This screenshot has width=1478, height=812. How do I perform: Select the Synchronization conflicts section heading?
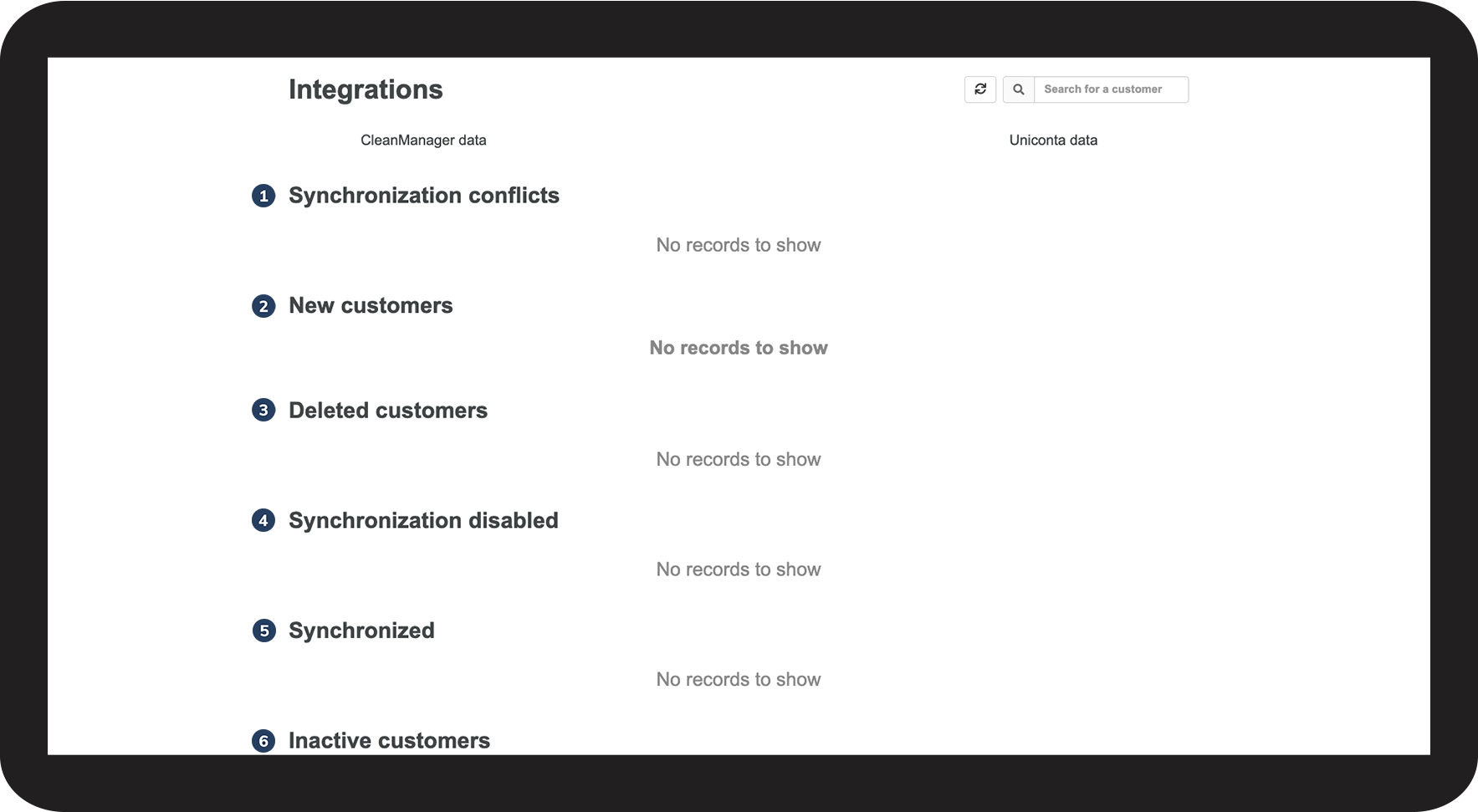(423, 196)
